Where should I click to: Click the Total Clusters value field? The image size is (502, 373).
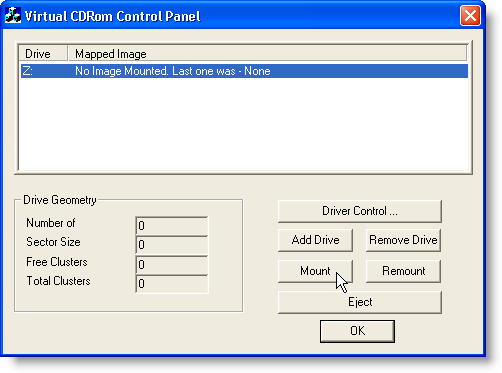172,284
